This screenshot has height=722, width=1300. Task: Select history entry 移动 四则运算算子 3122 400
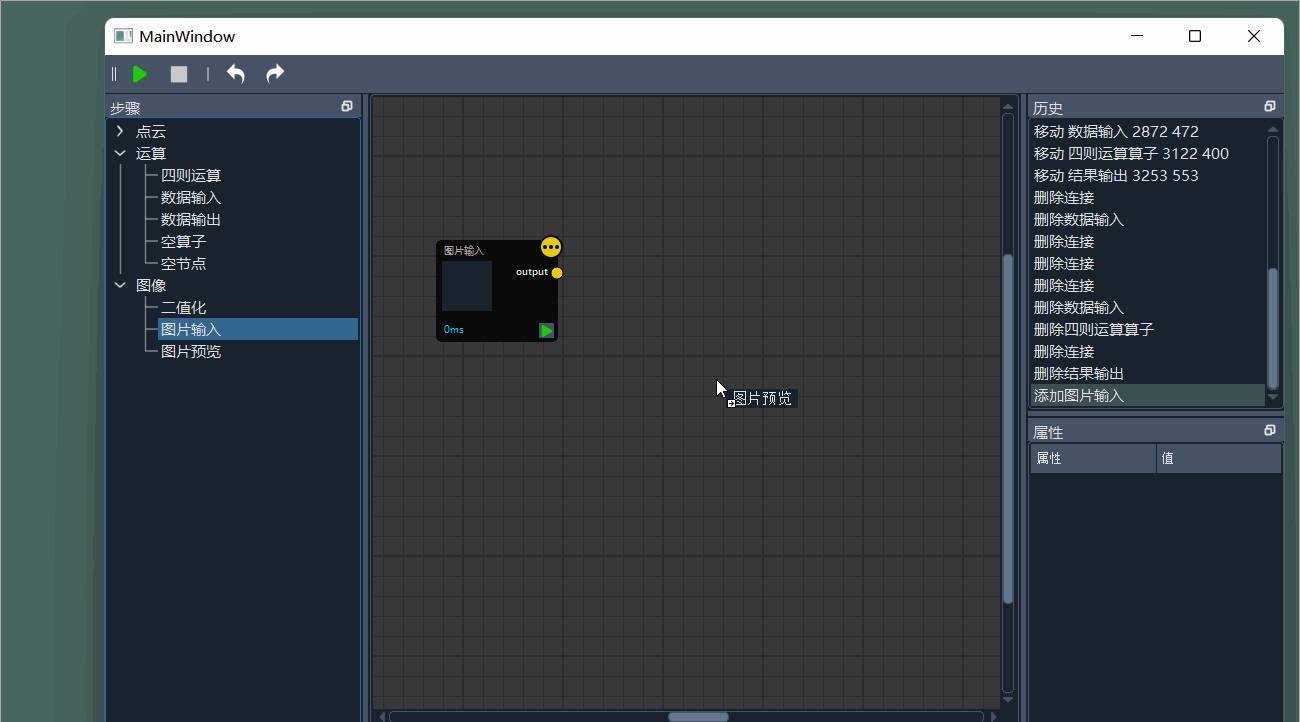[x=1148, y=153]
